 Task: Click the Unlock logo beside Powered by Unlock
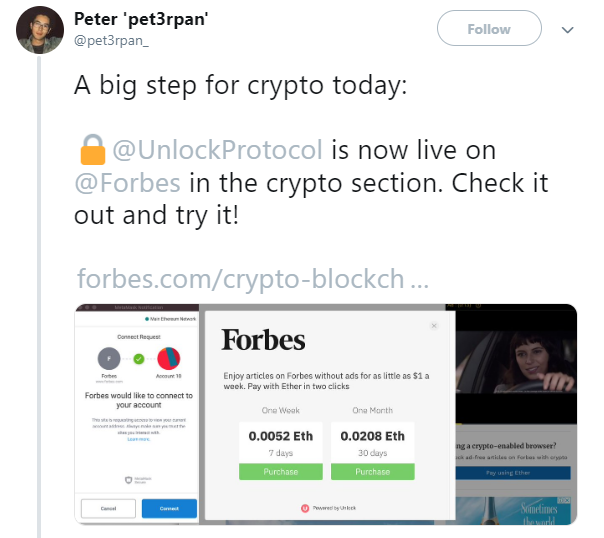[x=305, y=508]
